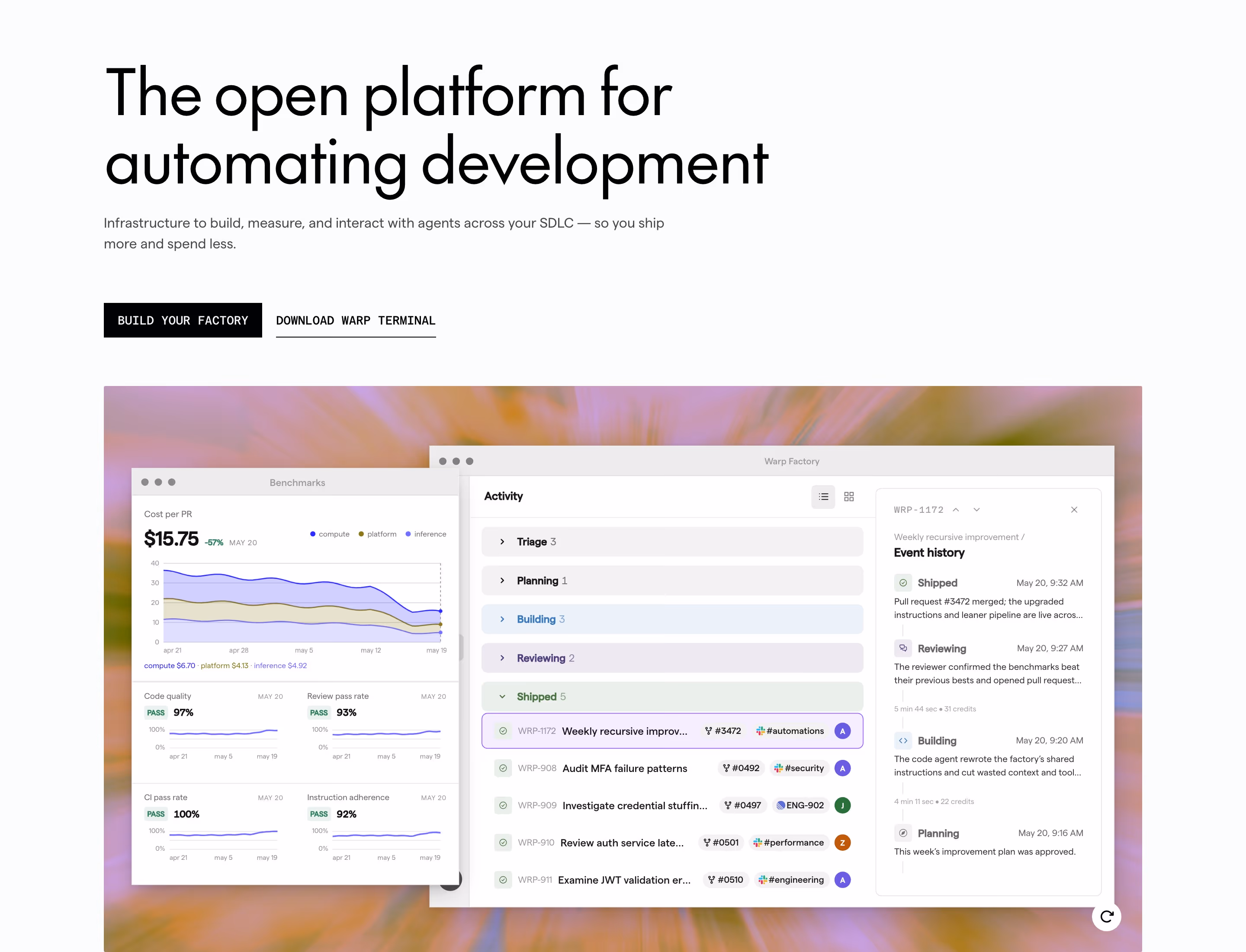Expand the Triage group
The image size is (1246, 952).
click(x=672, y=541)
